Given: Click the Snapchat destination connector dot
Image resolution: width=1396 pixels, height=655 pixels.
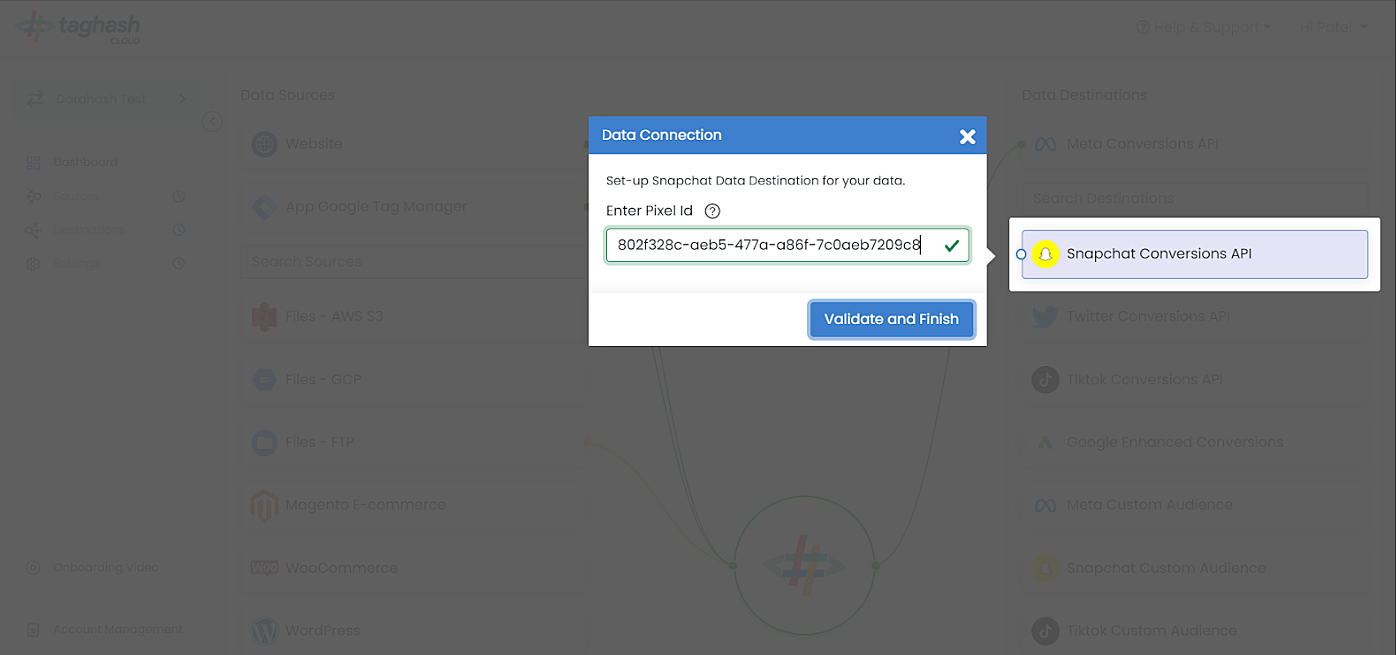Looking at the screenshot, I should click(1021, 254).
